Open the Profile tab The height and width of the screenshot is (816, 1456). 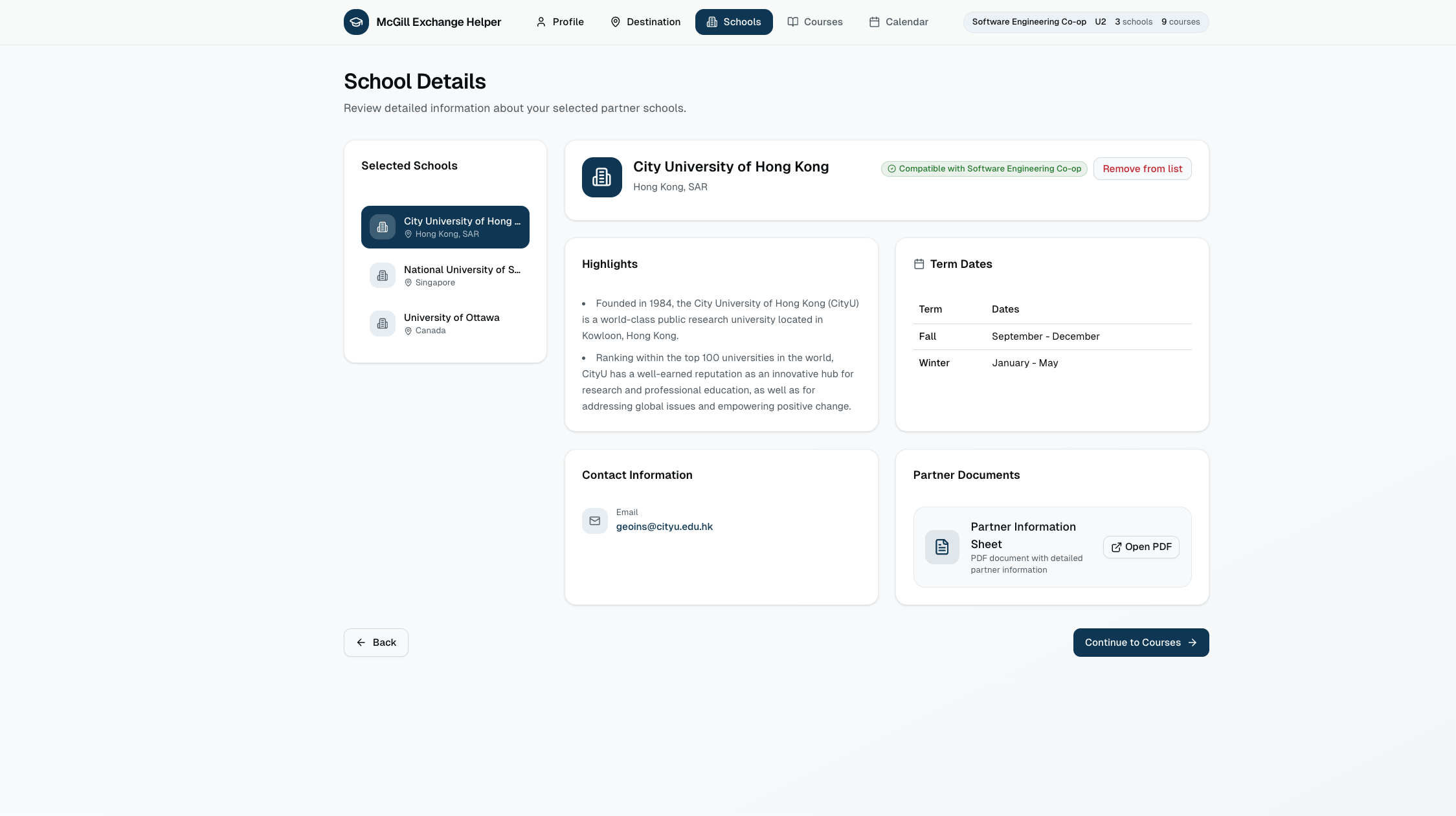click(560, 22)
